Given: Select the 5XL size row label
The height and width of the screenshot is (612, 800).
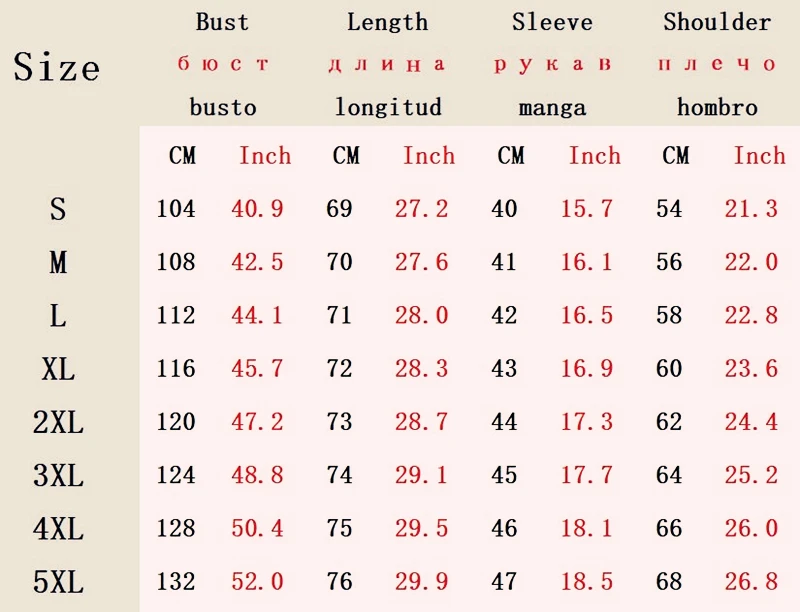Looking at the screenshot, I should point(58,582).
